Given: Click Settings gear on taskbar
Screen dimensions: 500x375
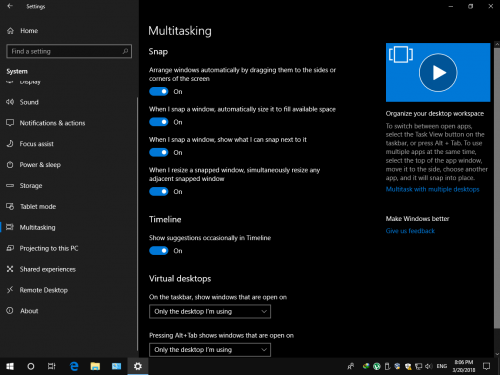Looking at the screenshot, I should point(138,366).
